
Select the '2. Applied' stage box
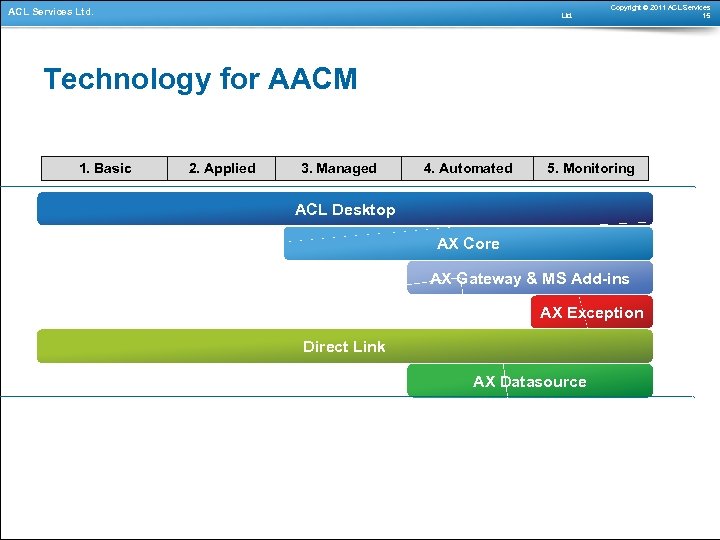(x=221, y=168)
